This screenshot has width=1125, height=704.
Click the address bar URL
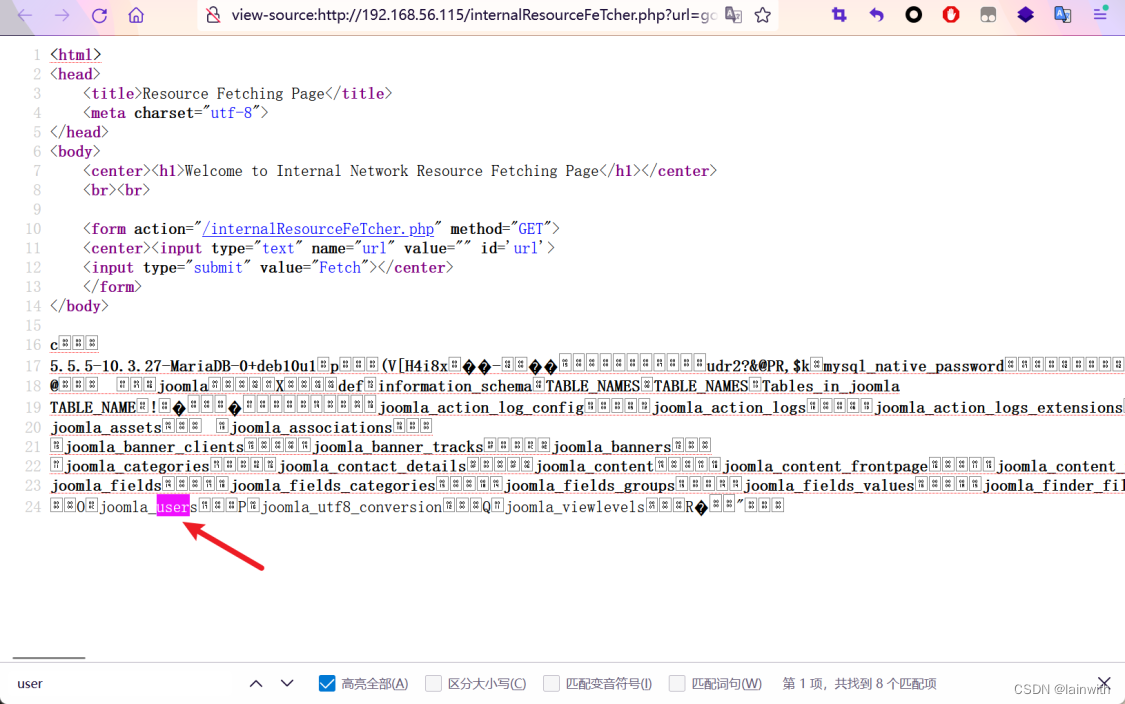click(x=474, y=15)
